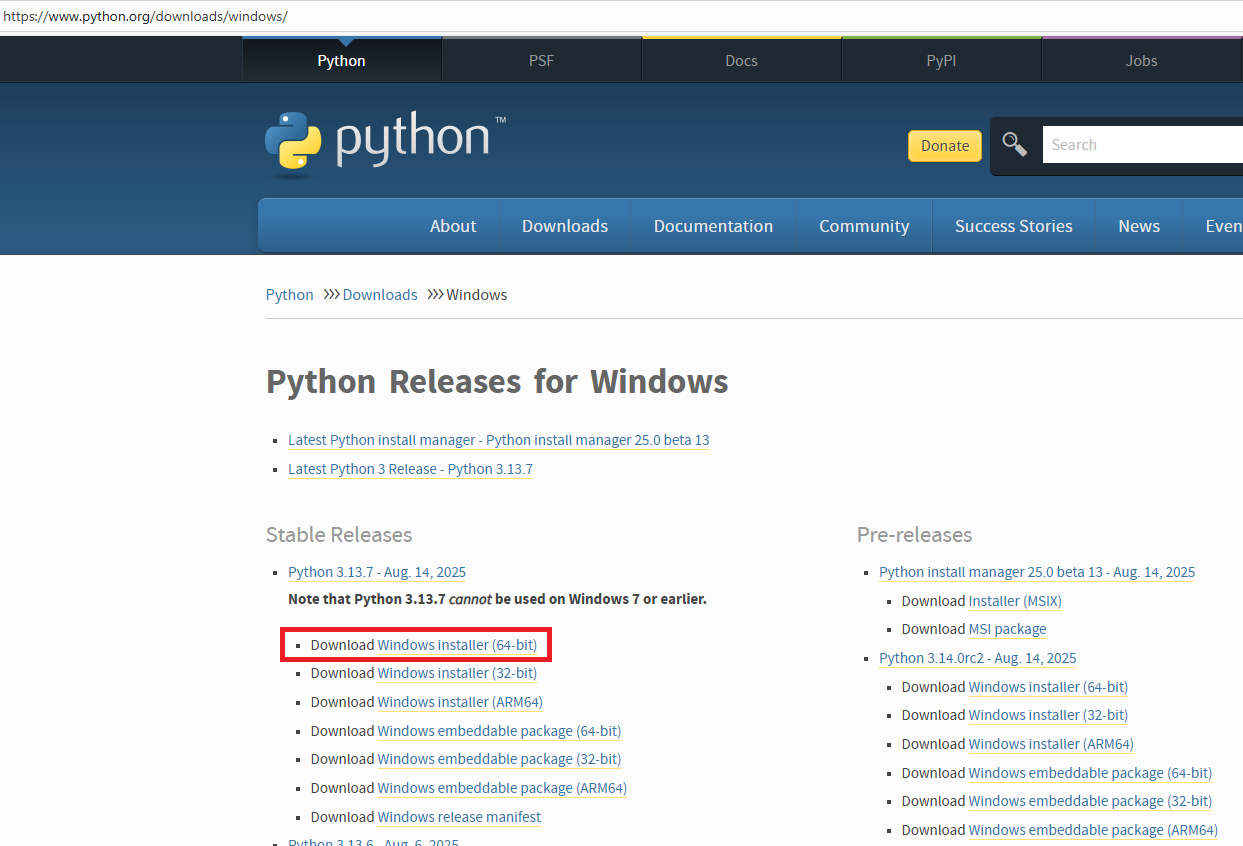1243x846 pixels.
Task: Focus the Search input field
Action: click(x=1142, y=145)
